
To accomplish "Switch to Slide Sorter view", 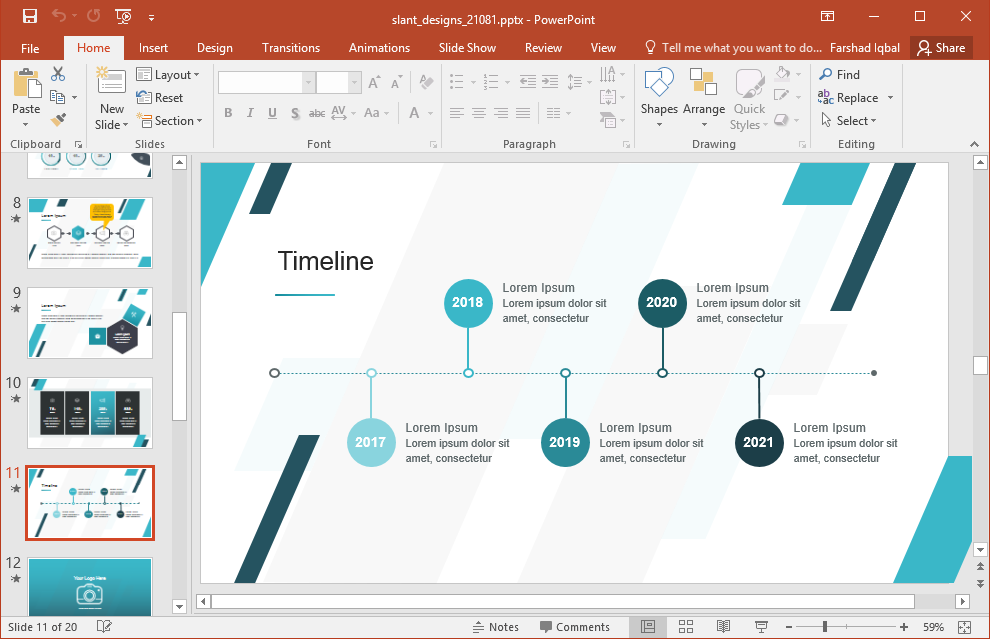I will tap(686, 627).
